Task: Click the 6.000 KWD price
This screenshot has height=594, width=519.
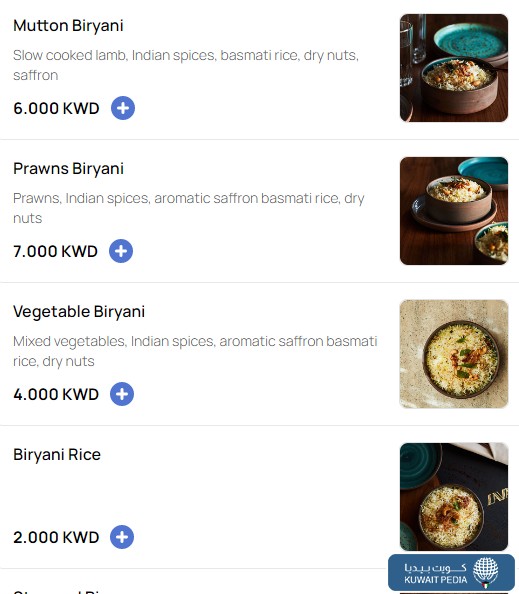Action: (56, 108)
